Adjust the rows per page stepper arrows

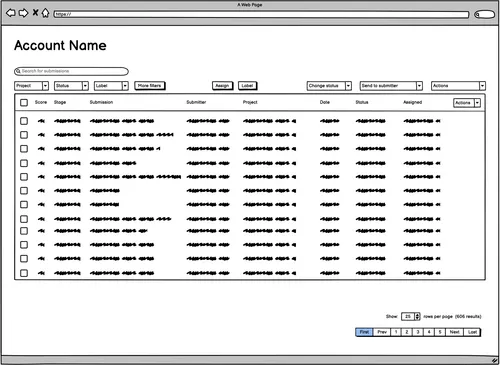417,316
